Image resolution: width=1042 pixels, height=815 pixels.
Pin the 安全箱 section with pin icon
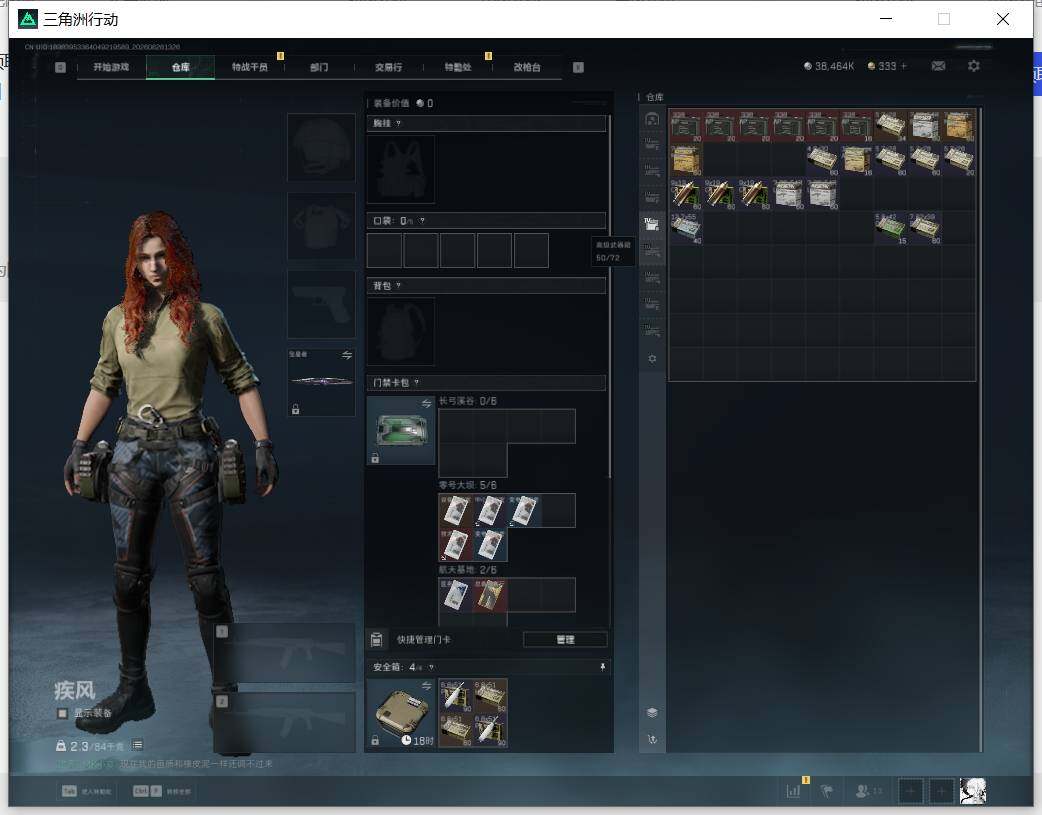tap(602, 667)
